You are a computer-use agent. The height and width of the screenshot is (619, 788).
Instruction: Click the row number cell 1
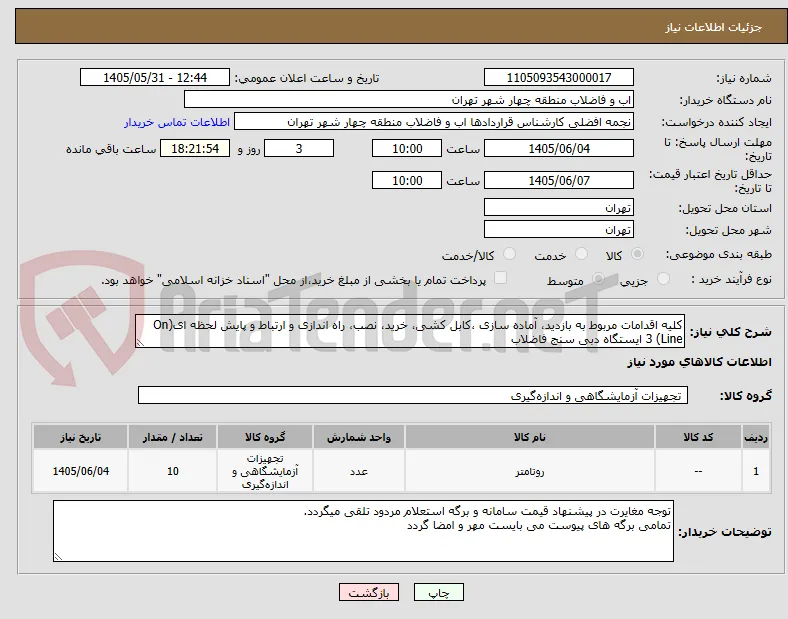(x=756, y=471)
